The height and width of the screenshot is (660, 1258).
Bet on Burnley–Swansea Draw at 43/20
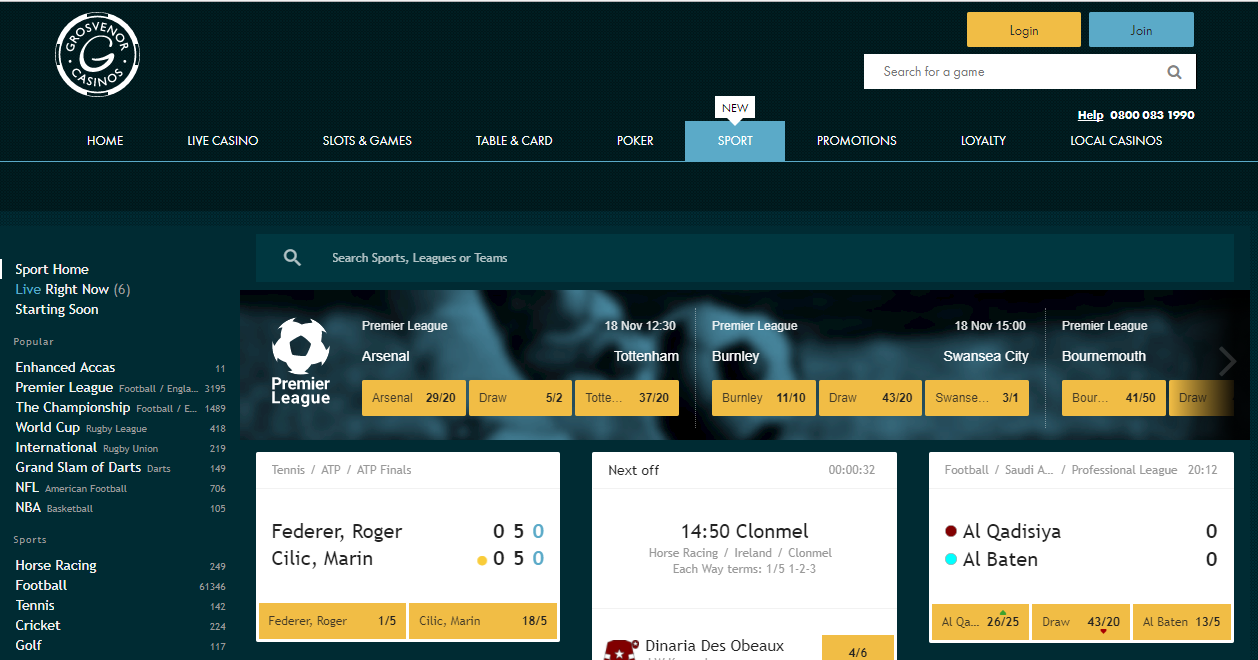pos(871,398)
